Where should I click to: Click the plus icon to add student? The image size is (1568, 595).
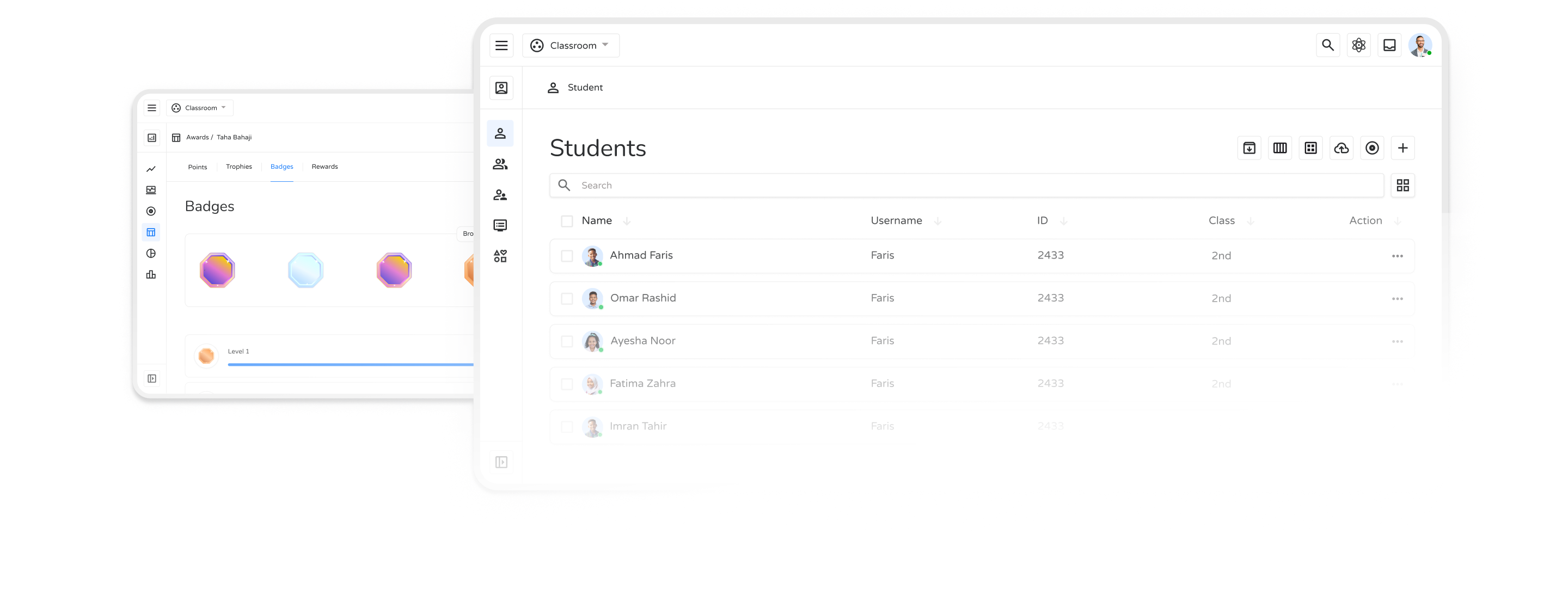click(1402, 148)
